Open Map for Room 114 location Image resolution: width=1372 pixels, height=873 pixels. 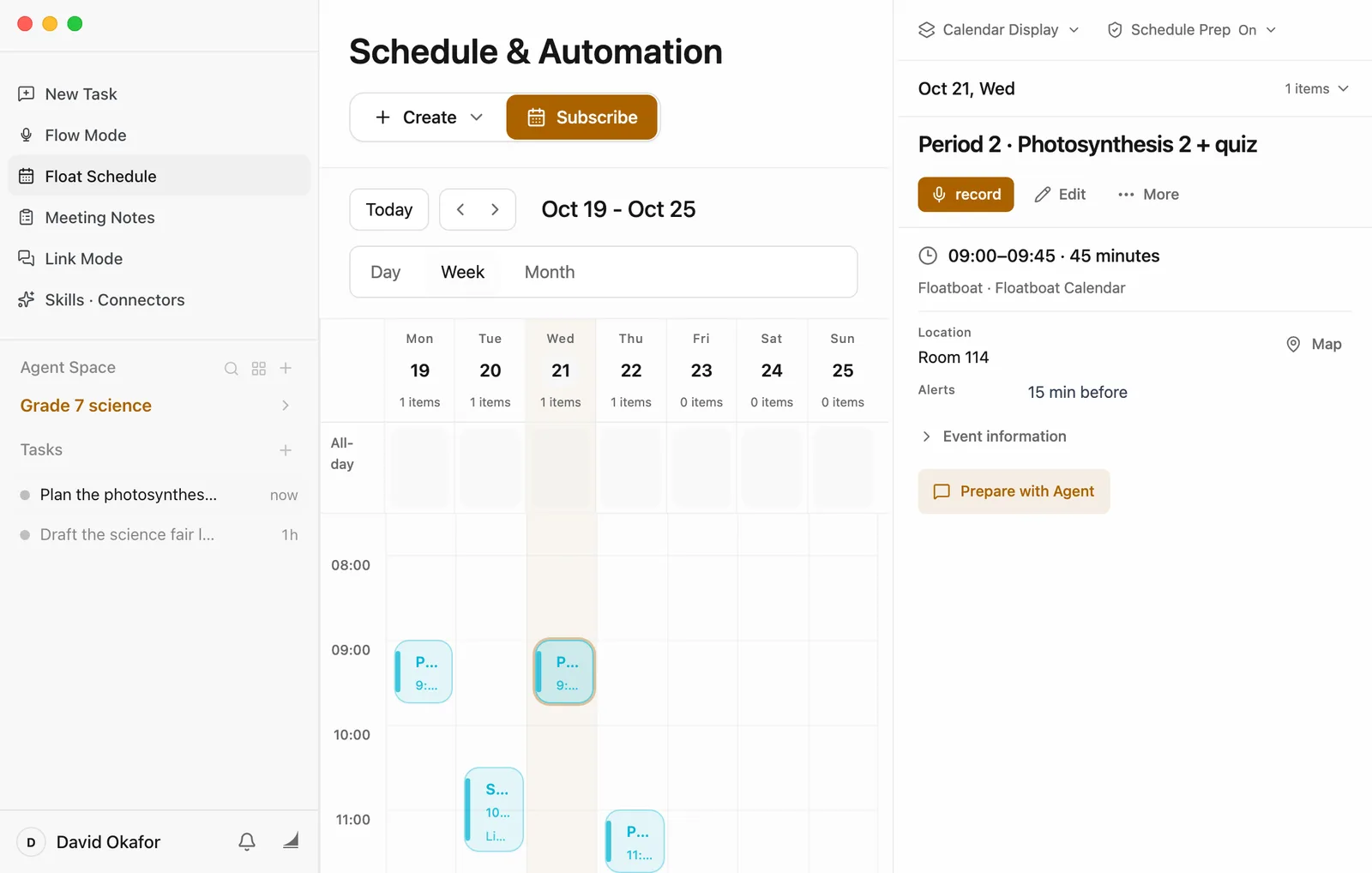(1314, 344)
